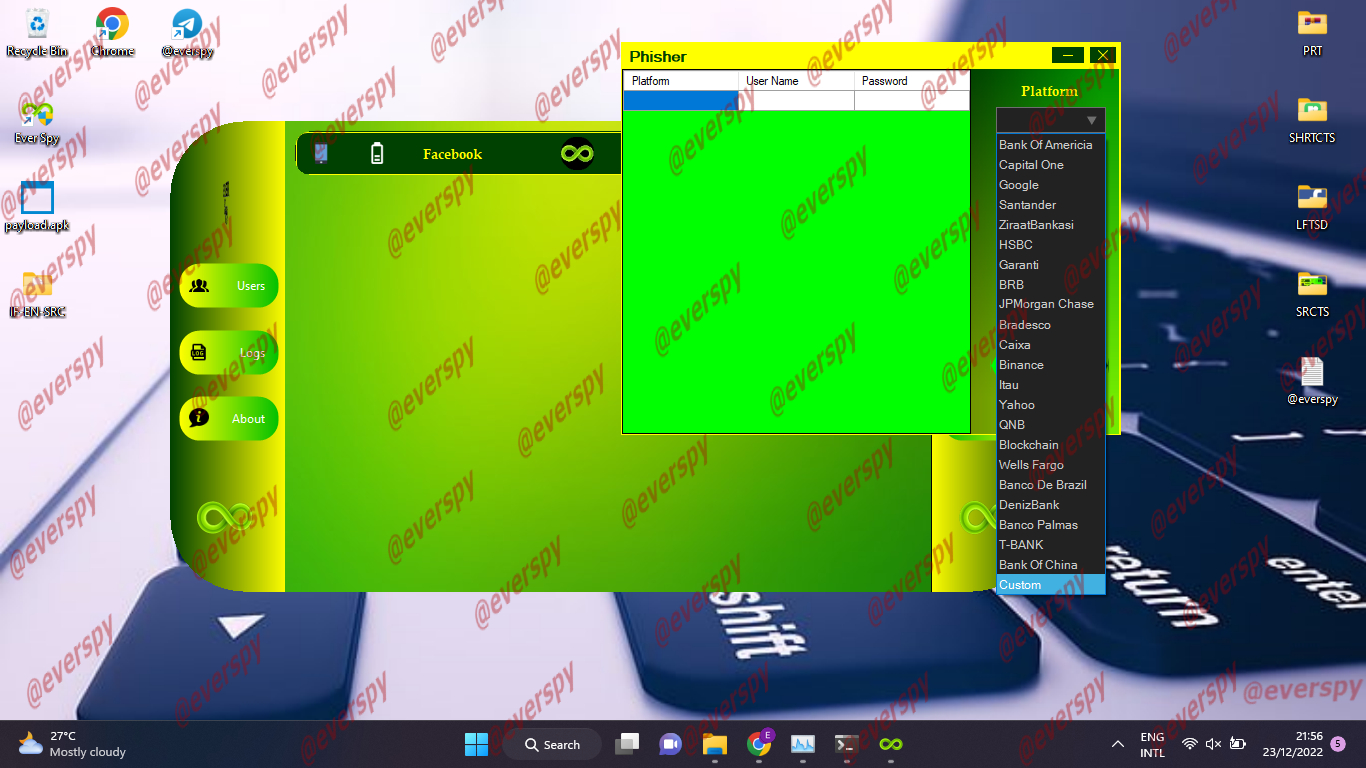Close the Phisher window
The height and width of the screenshot is (768, 1366).
tap(1102, 55)
